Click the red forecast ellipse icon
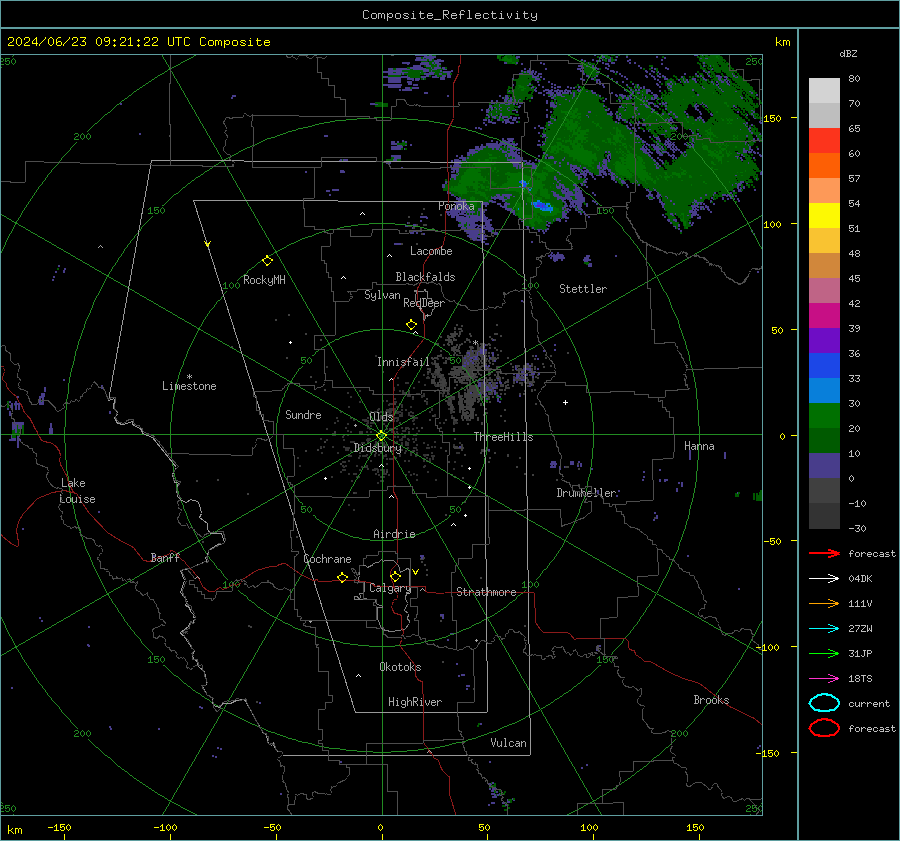Viewport: 900px width, 841px height. (824, 728)
